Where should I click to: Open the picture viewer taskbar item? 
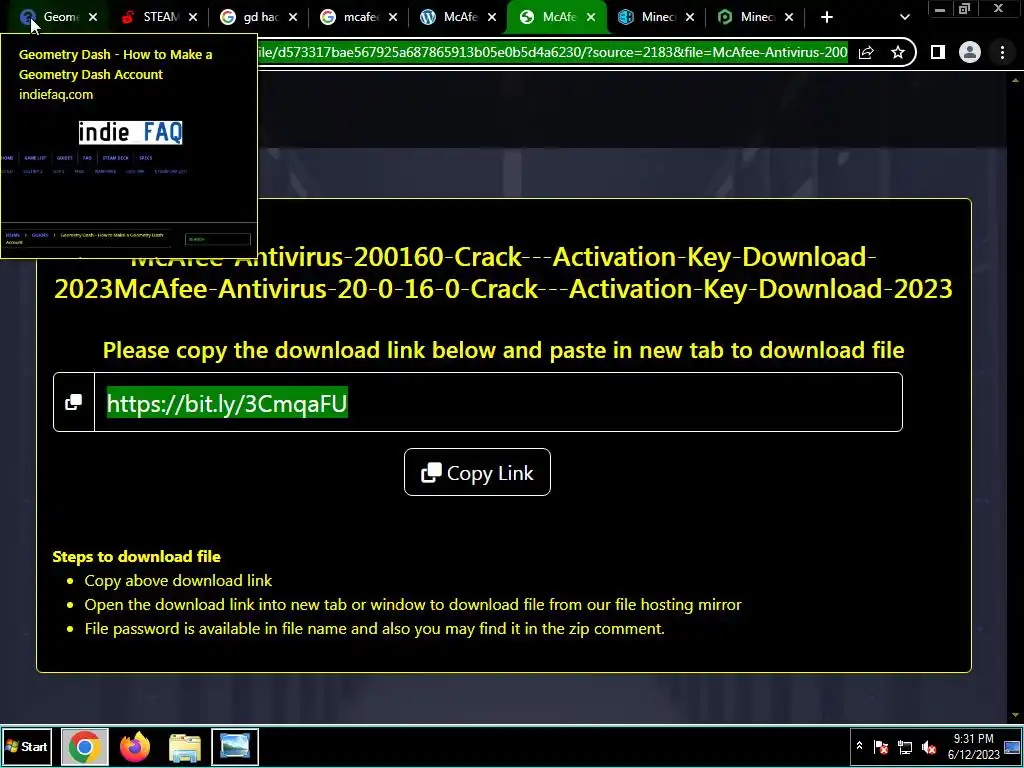click(235, 746)
